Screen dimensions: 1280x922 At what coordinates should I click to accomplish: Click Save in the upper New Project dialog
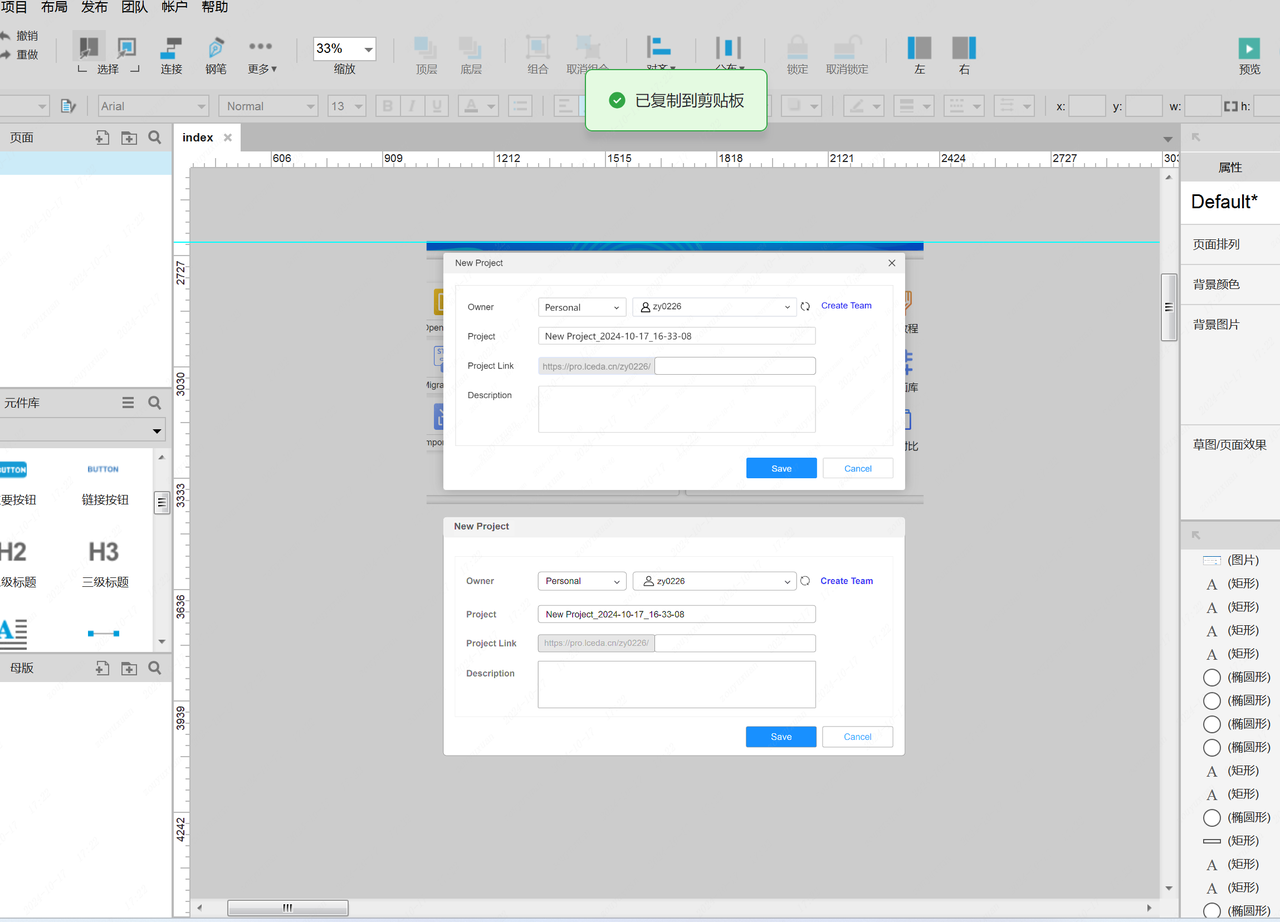coord(781,468)
